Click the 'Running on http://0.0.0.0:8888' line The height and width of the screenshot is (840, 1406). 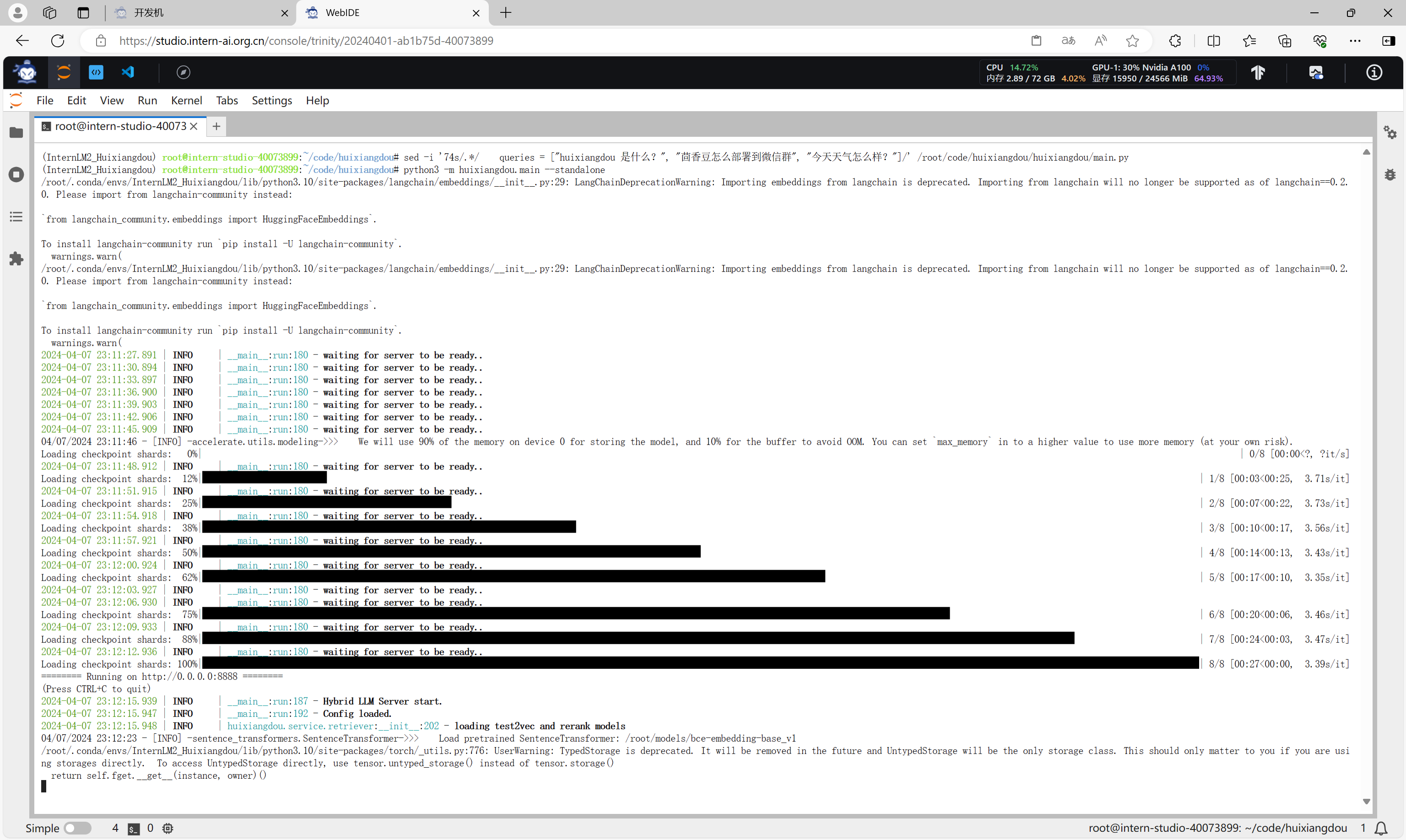[162, 676]
